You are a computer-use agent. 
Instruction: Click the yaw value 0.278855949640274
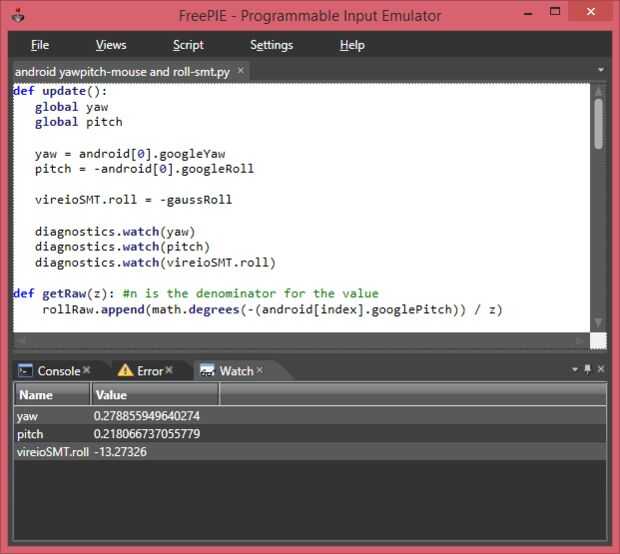coord(147,416)
